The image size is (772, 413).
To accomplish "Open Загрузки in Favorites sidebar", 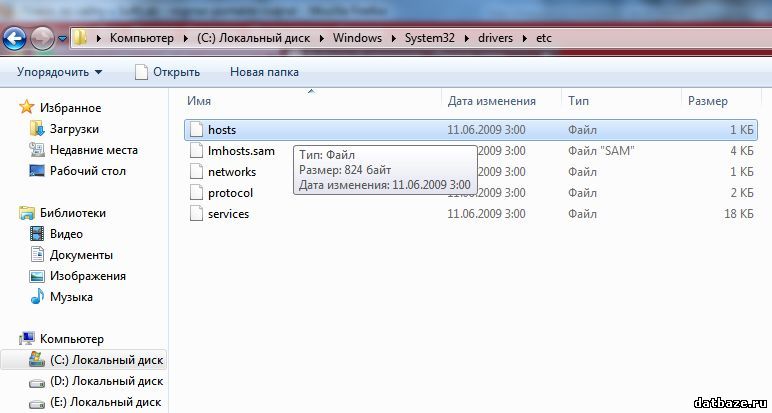I will 74,129.
